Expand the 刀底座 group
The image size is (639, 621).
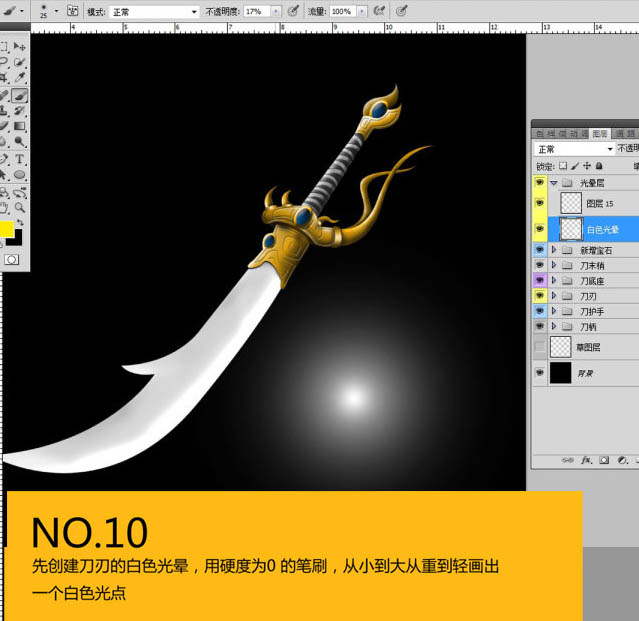553,280
